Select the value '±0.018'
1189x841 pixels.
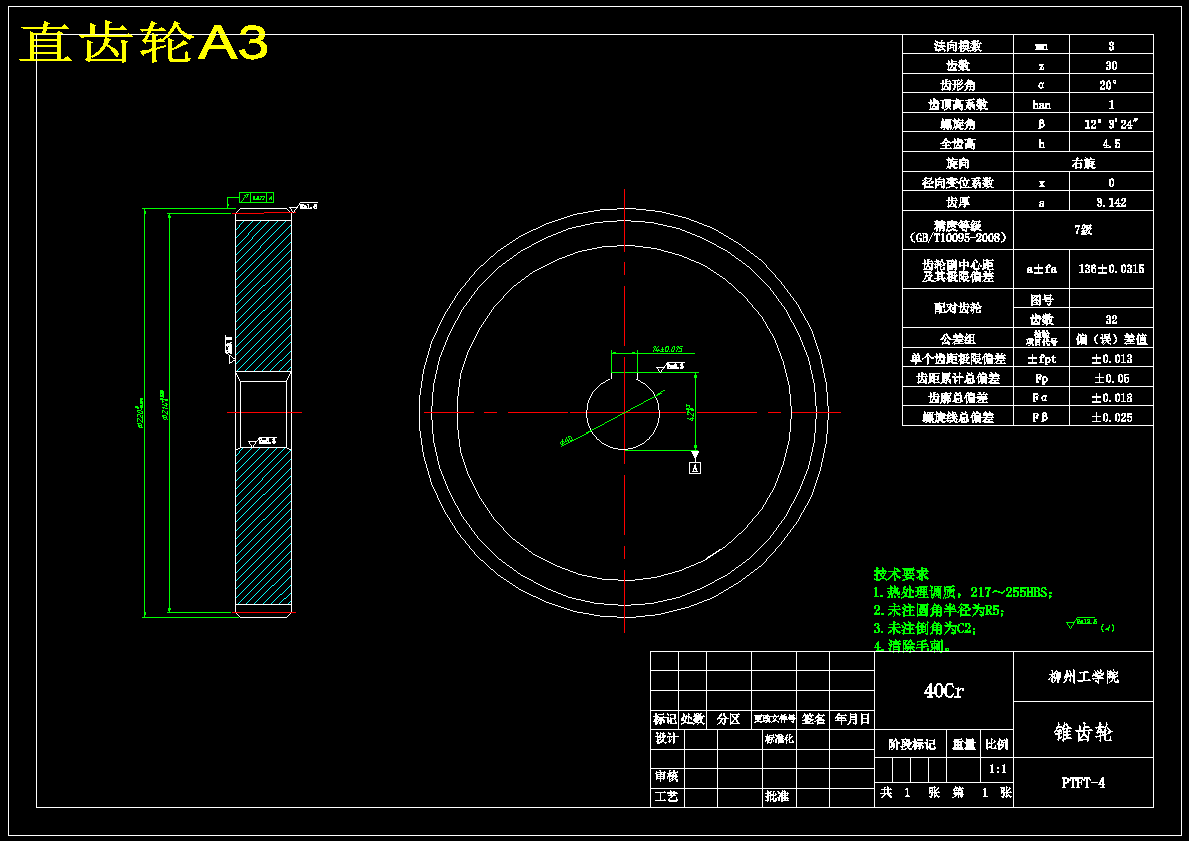[x=1111, y=397]
